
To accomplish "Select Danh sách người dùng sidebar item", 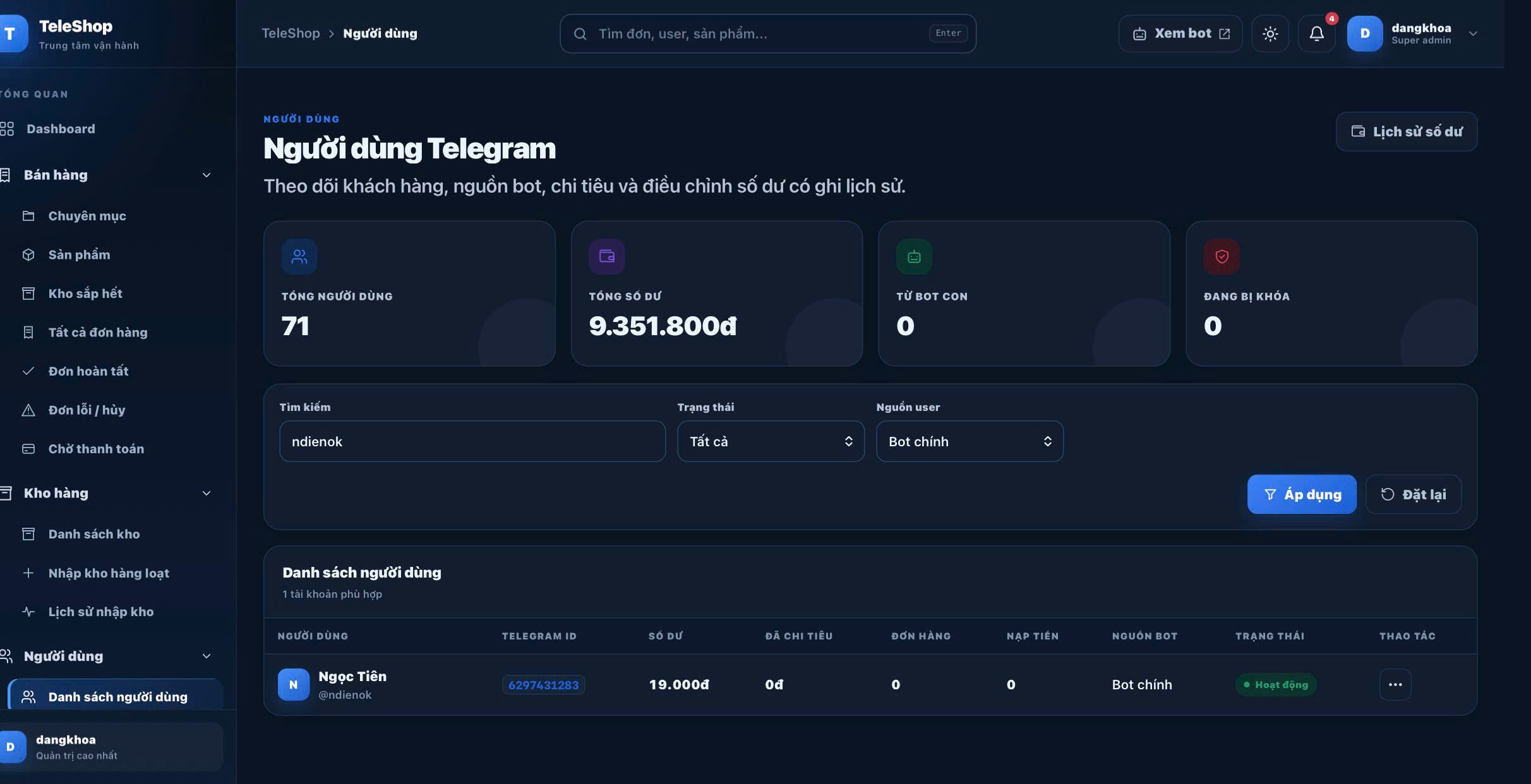I will click(116, 696).
